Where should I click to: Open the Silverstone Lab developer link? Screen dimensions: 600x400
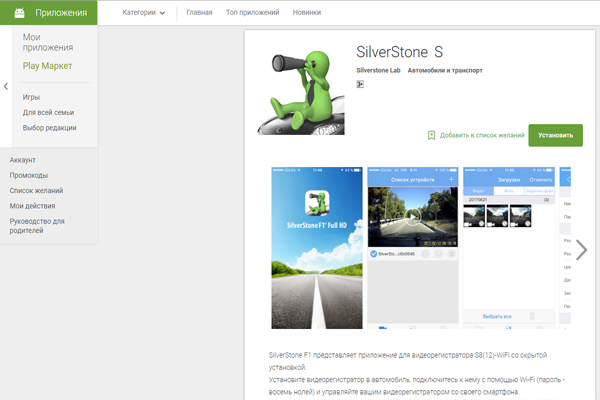coord(378,70)
